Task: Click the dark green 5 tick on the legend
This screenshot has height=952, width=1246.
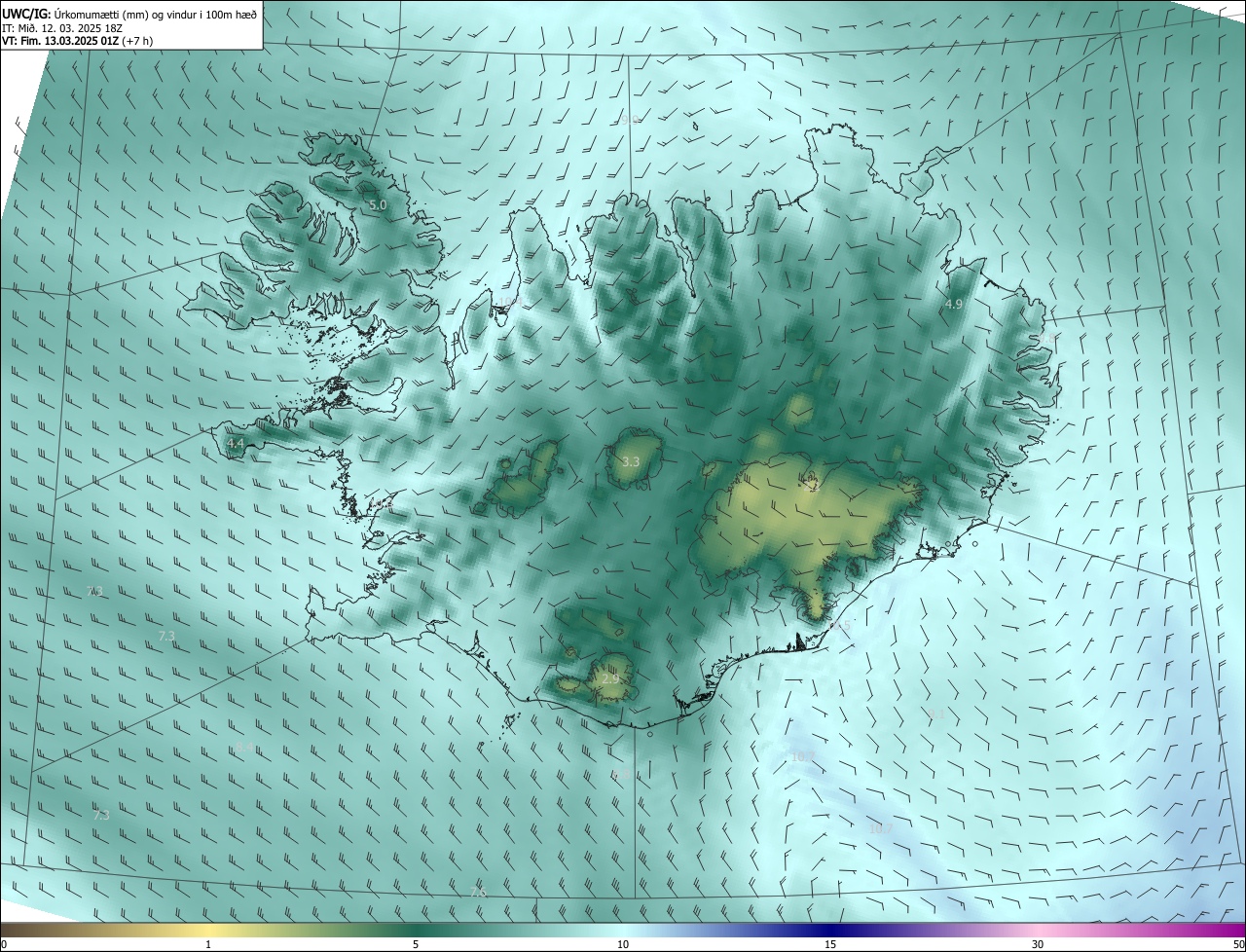Action: pyautogui.click(x=416, y=944)
